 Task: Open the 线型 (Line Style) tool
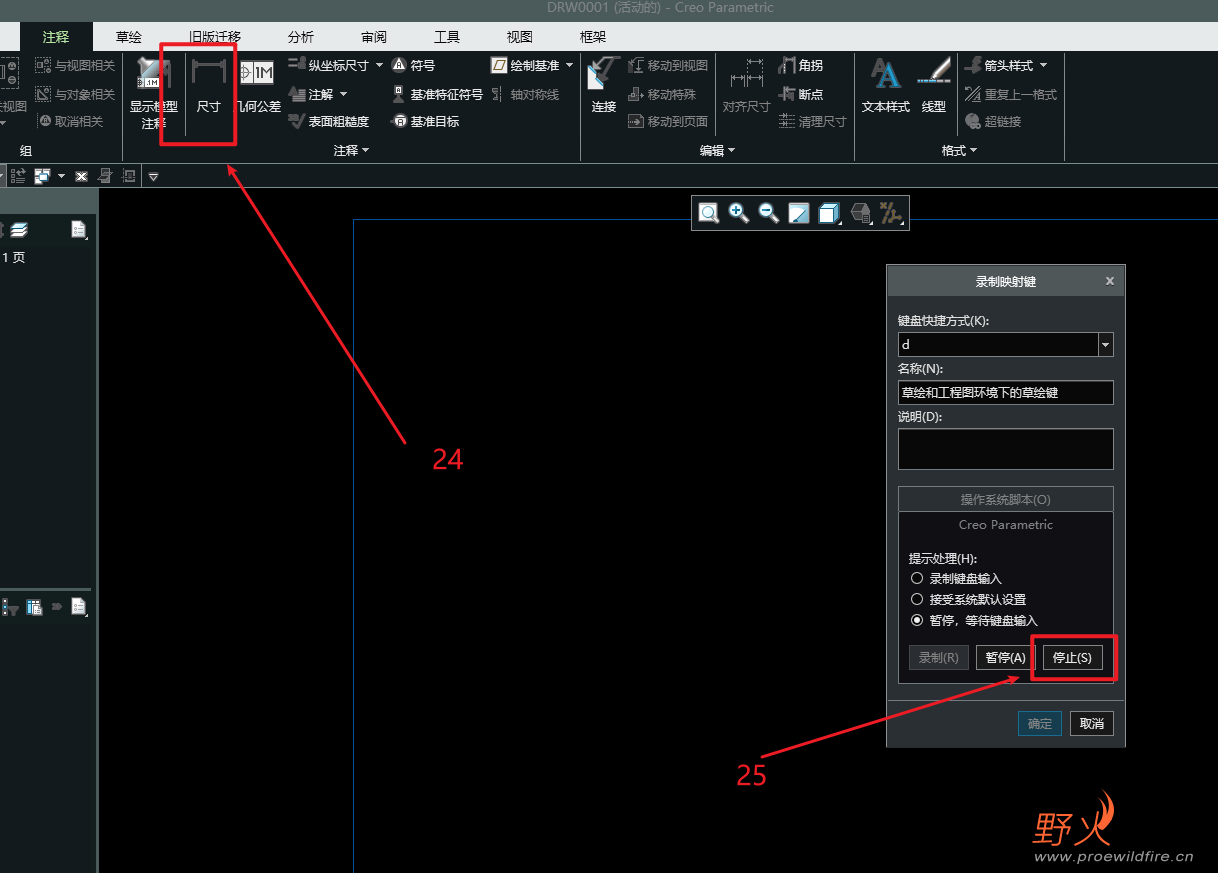(934, 86)
